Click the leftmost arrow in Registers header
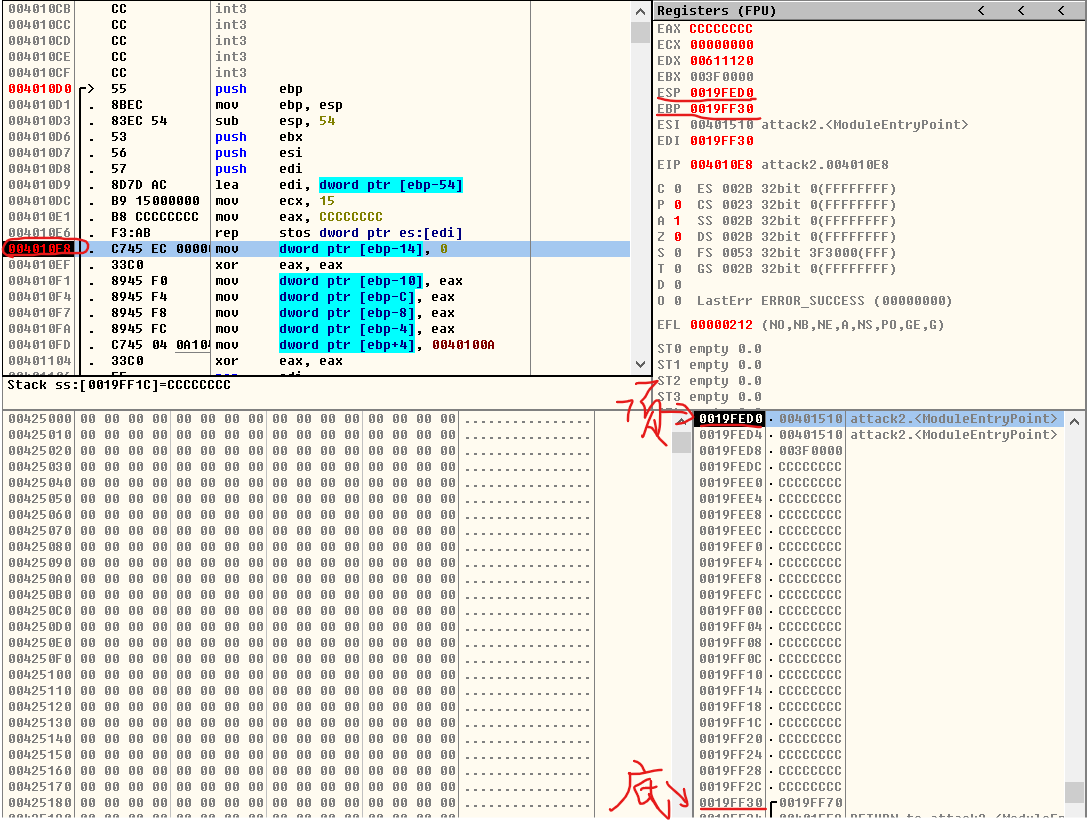 pos(981,11)
